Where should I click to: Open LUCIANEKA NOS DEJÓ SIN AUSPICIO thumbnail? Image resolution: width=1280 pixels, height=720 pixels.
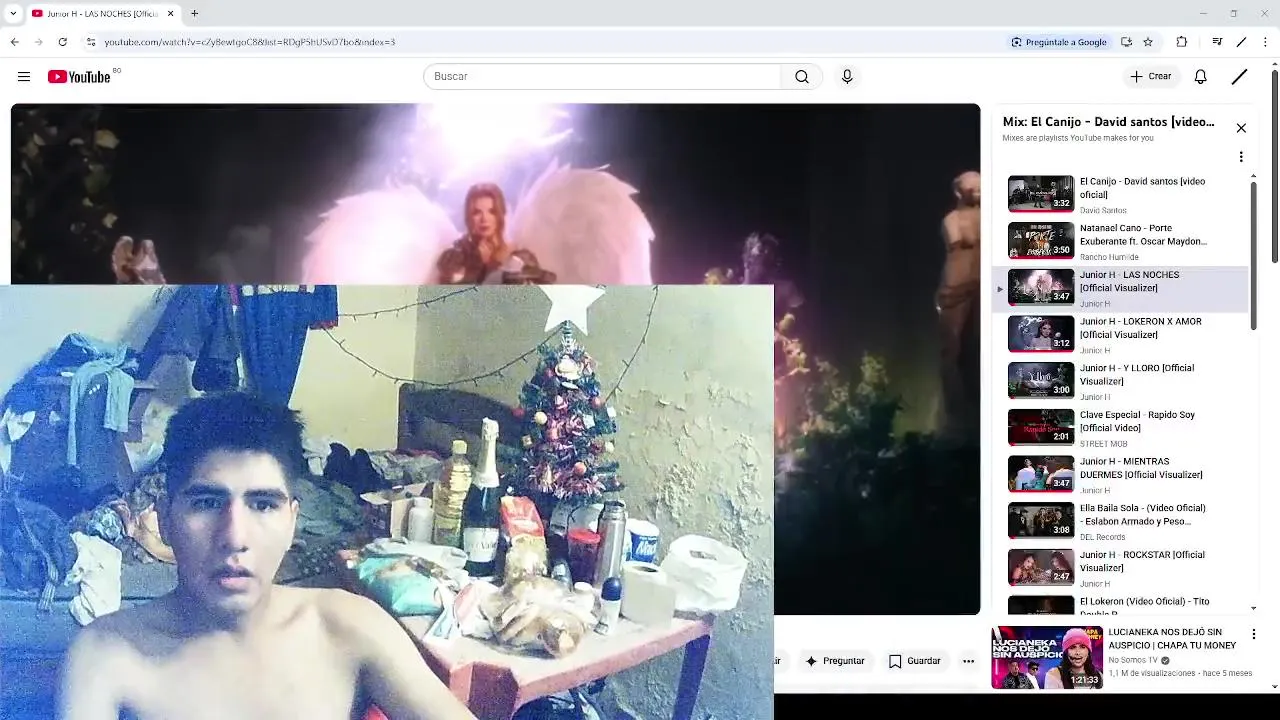pos(1047,658)
